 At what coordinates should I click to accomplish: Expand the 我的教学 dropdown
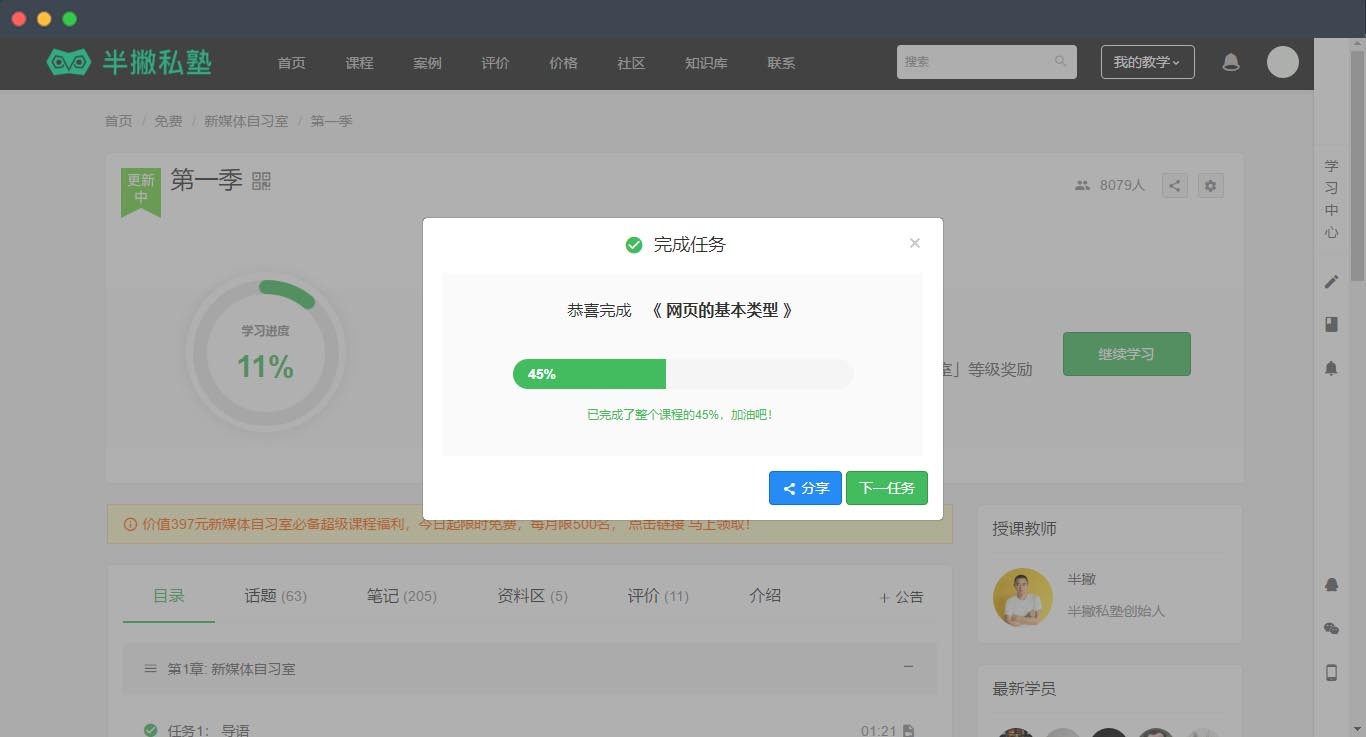[x=1147, y=62]
